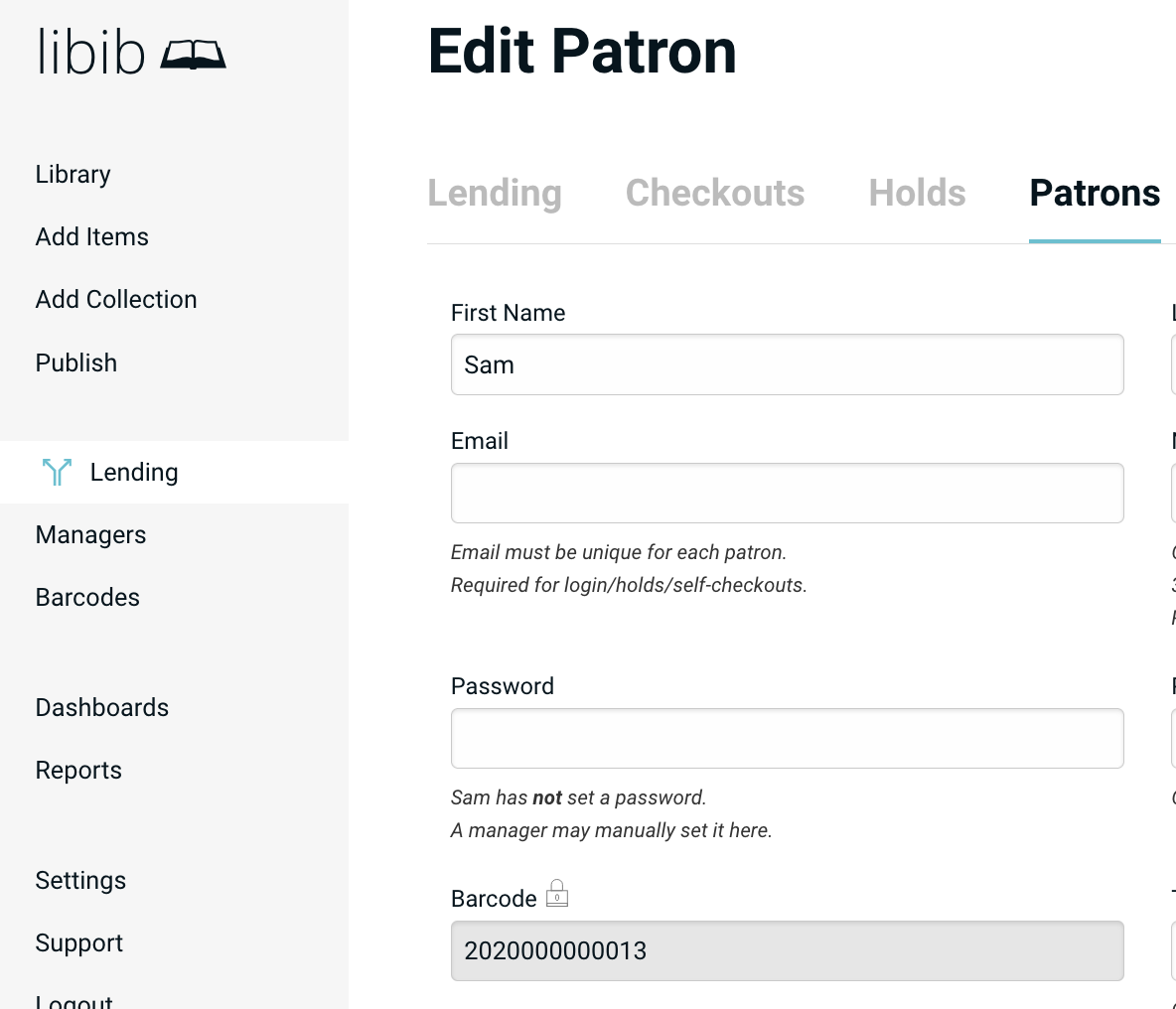Open the Checkouts tab
Viewport: 1176px width, 1009px height.
715,194
